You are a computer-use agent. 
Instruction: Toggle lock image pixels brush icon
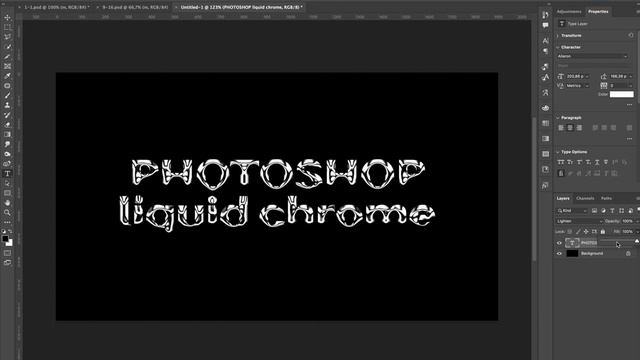pos(578,232)
